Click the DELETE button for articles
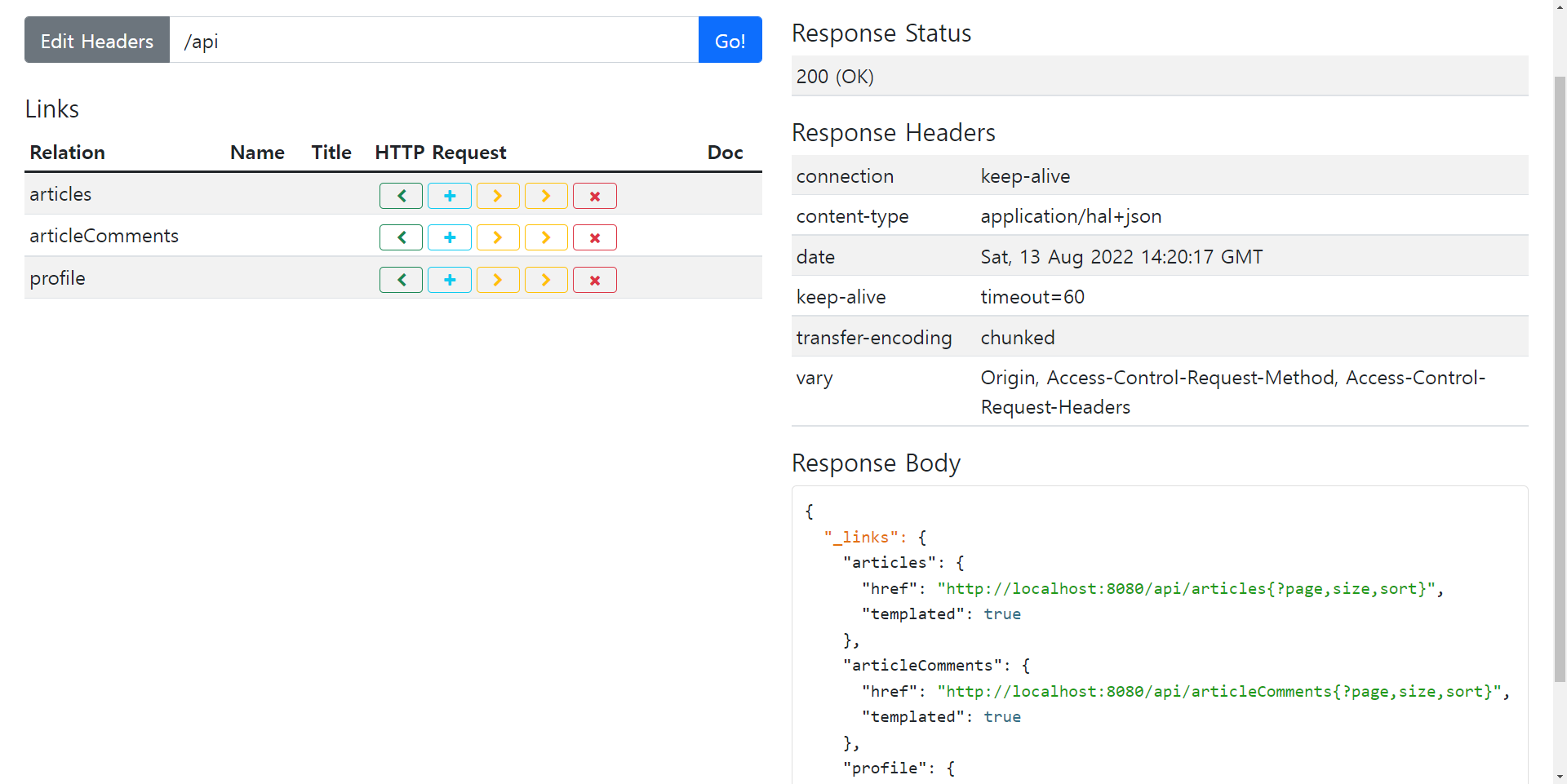The image size is (1567, 784). [595, 196]
